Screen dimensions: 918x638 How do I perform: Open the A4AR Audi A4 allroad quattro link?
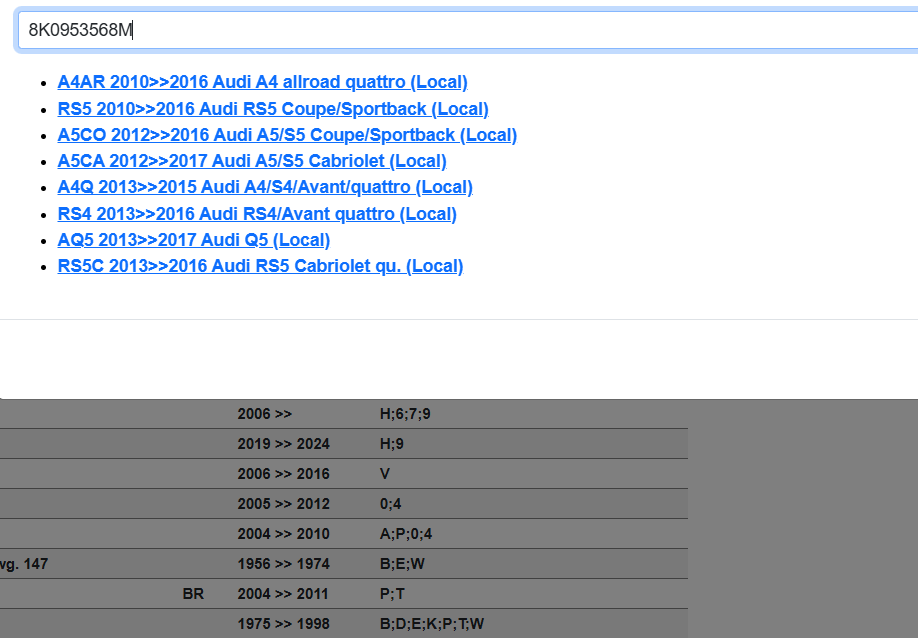(262, 82)
